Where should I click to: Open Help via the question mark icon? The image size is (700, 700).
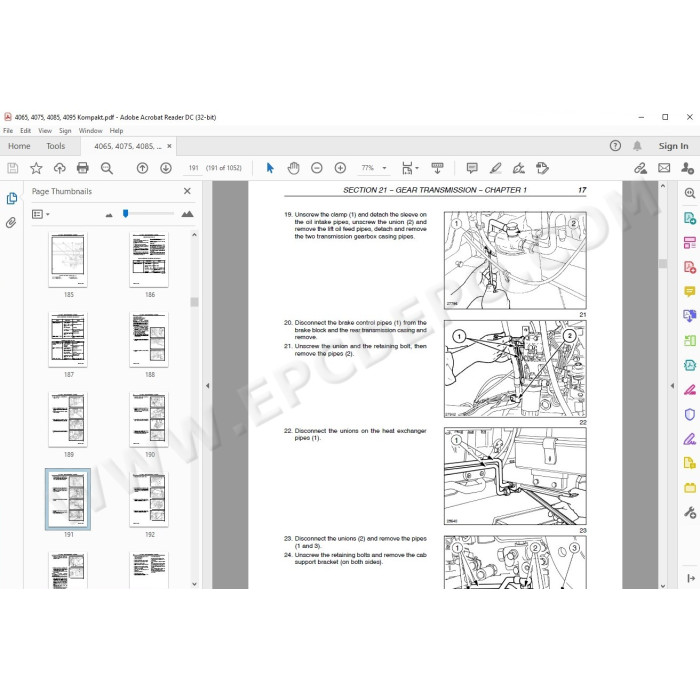click(615, 146)
